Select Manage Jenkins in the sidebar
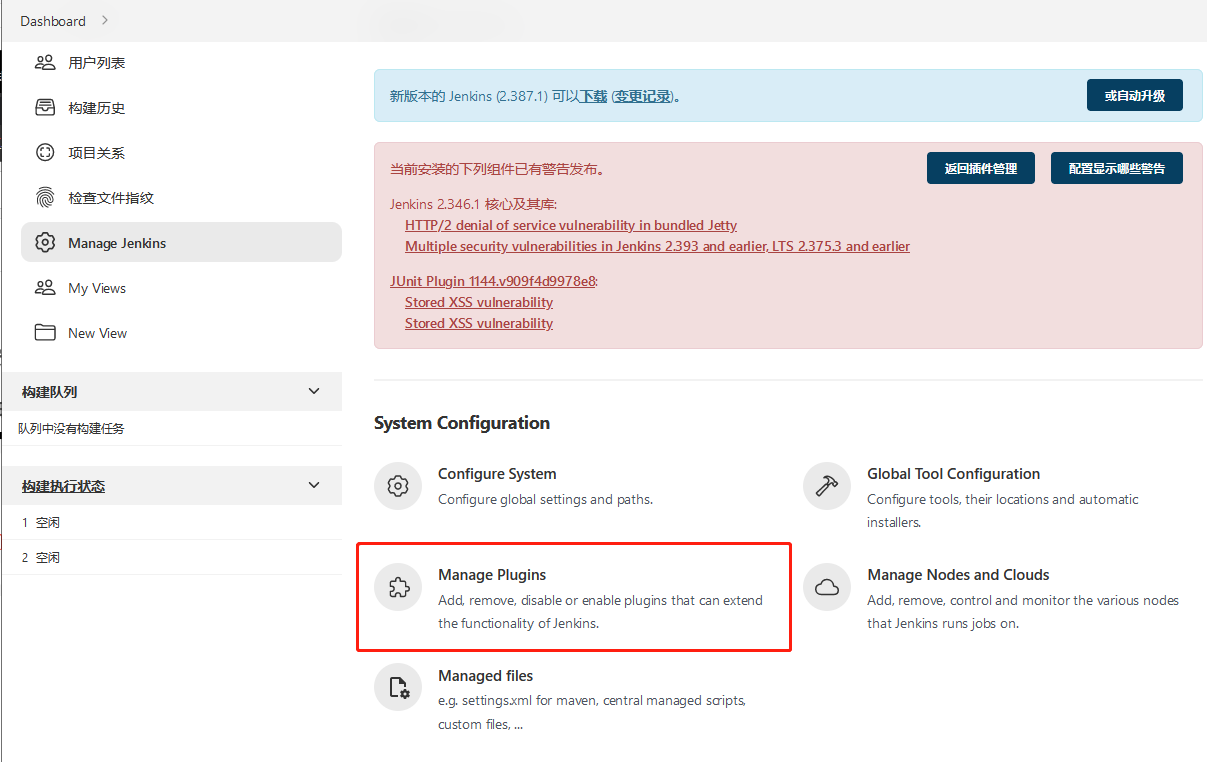 tap(181, 242)
